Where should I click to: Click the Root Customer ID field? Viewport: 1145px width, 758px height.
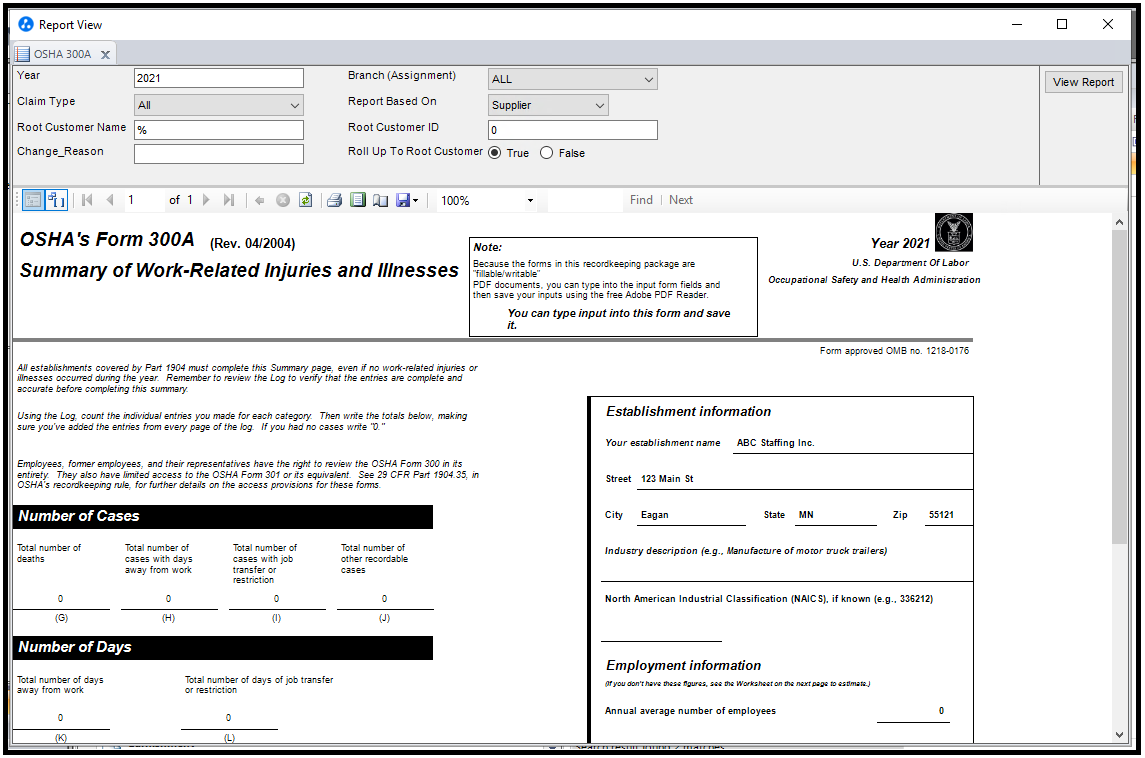[x=572, y=130]
